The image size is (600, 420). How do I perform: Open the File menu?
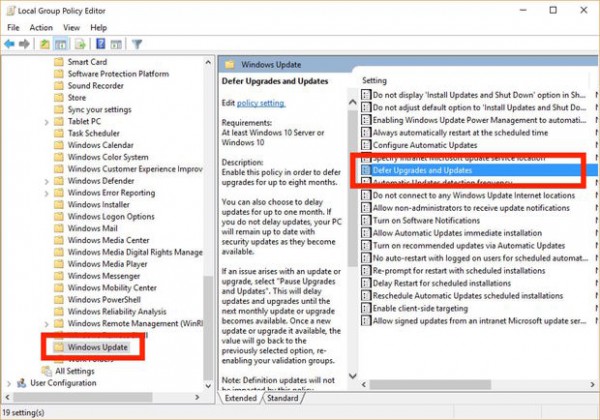coord(13,28)
